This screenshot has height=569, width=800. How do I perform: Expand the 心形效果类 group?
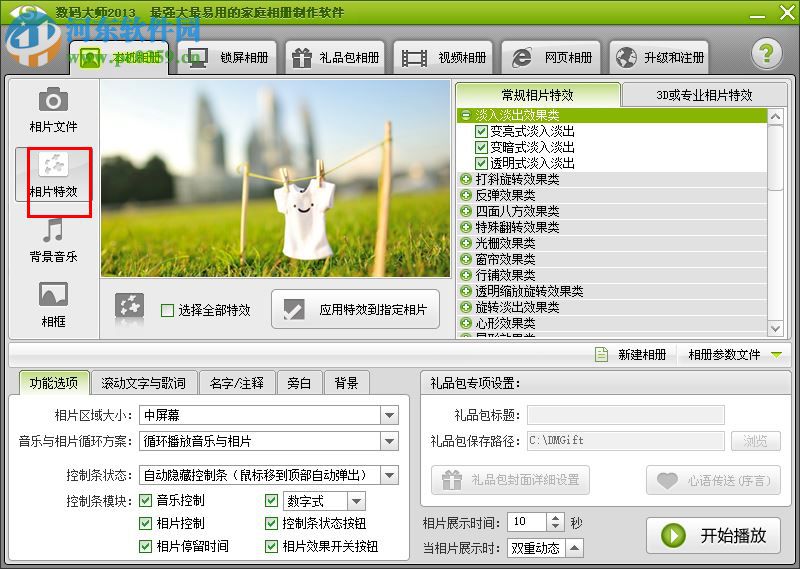pyautogui.click(x=465, y=323)
